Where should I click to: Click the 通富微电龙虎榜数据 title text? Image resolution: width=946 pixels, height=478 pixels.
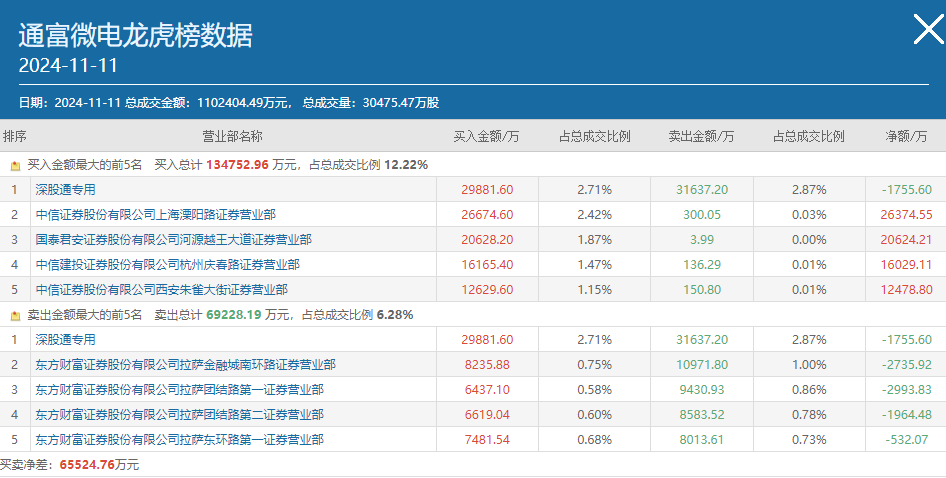tap(135, 35)
